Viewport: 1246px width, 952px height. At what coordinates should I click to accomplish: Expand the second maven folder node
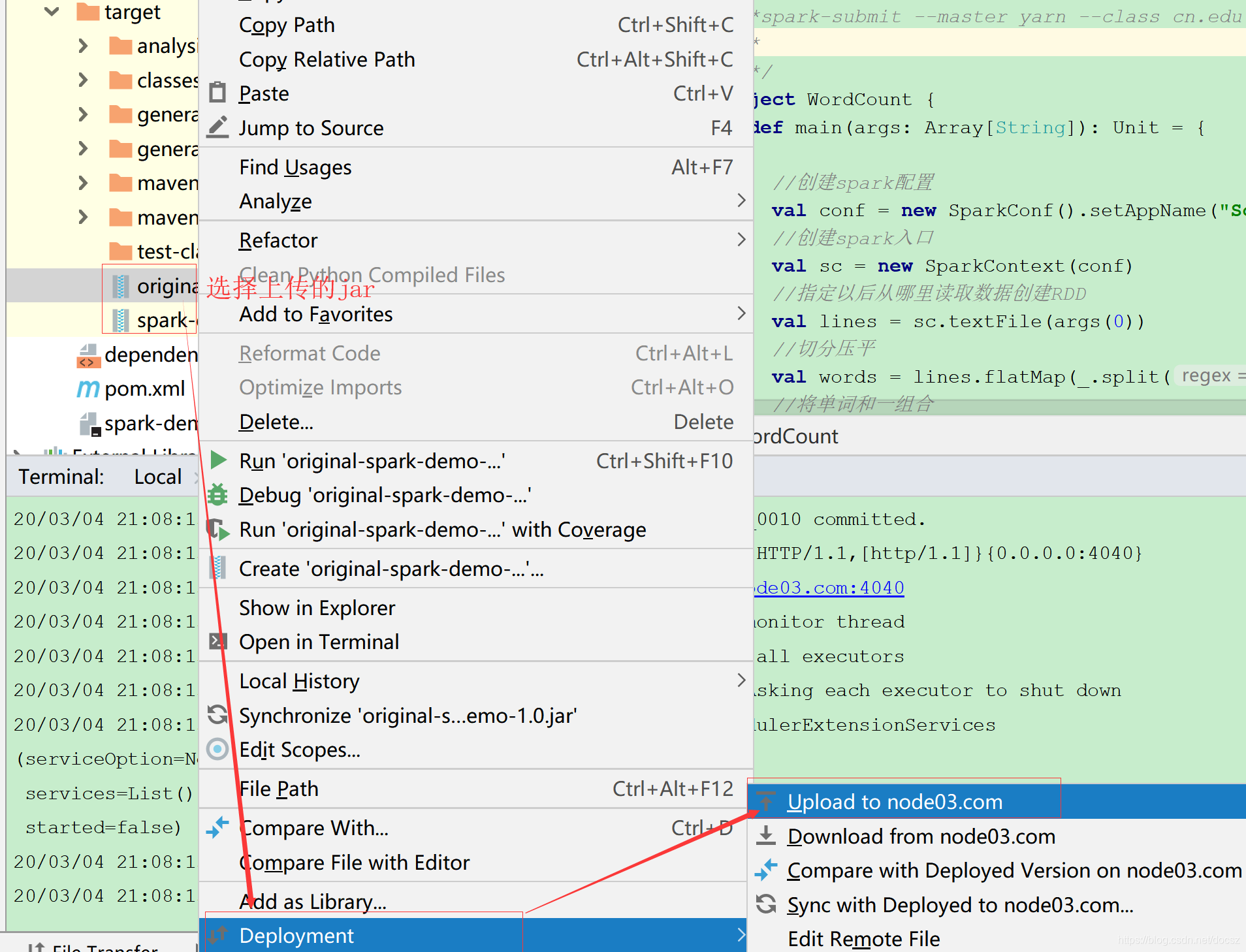click(83, 217)
